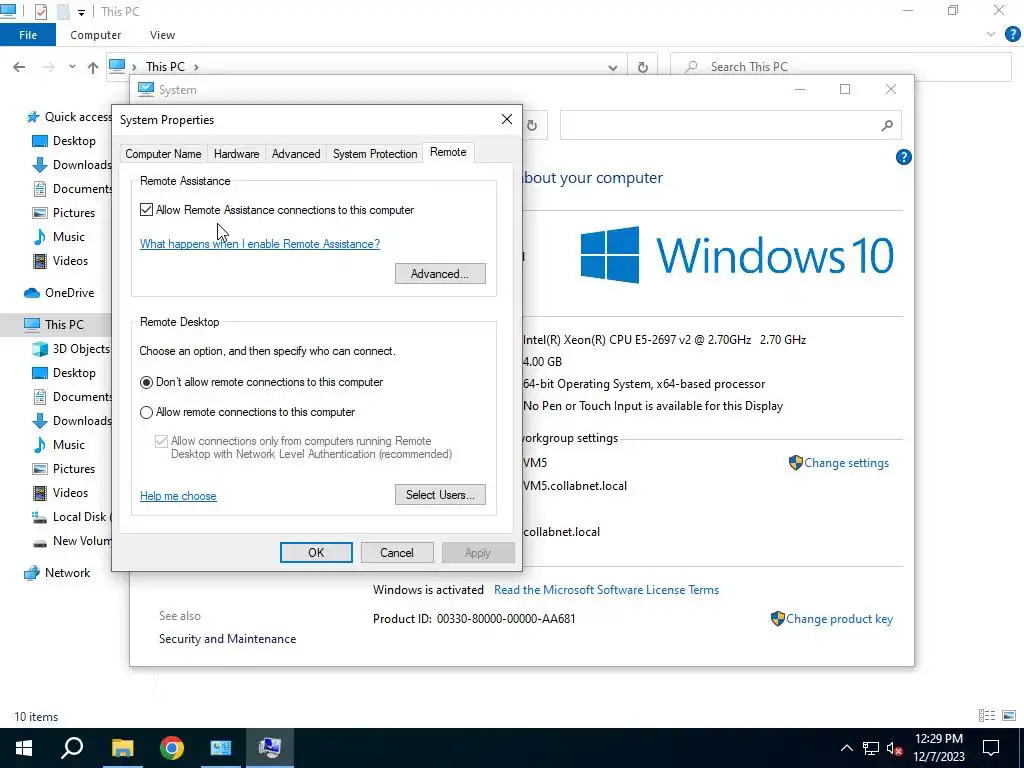Click the refresh icon in System window
The height and width of the screenshot is (768, 1024).
(x=532, y=125)
